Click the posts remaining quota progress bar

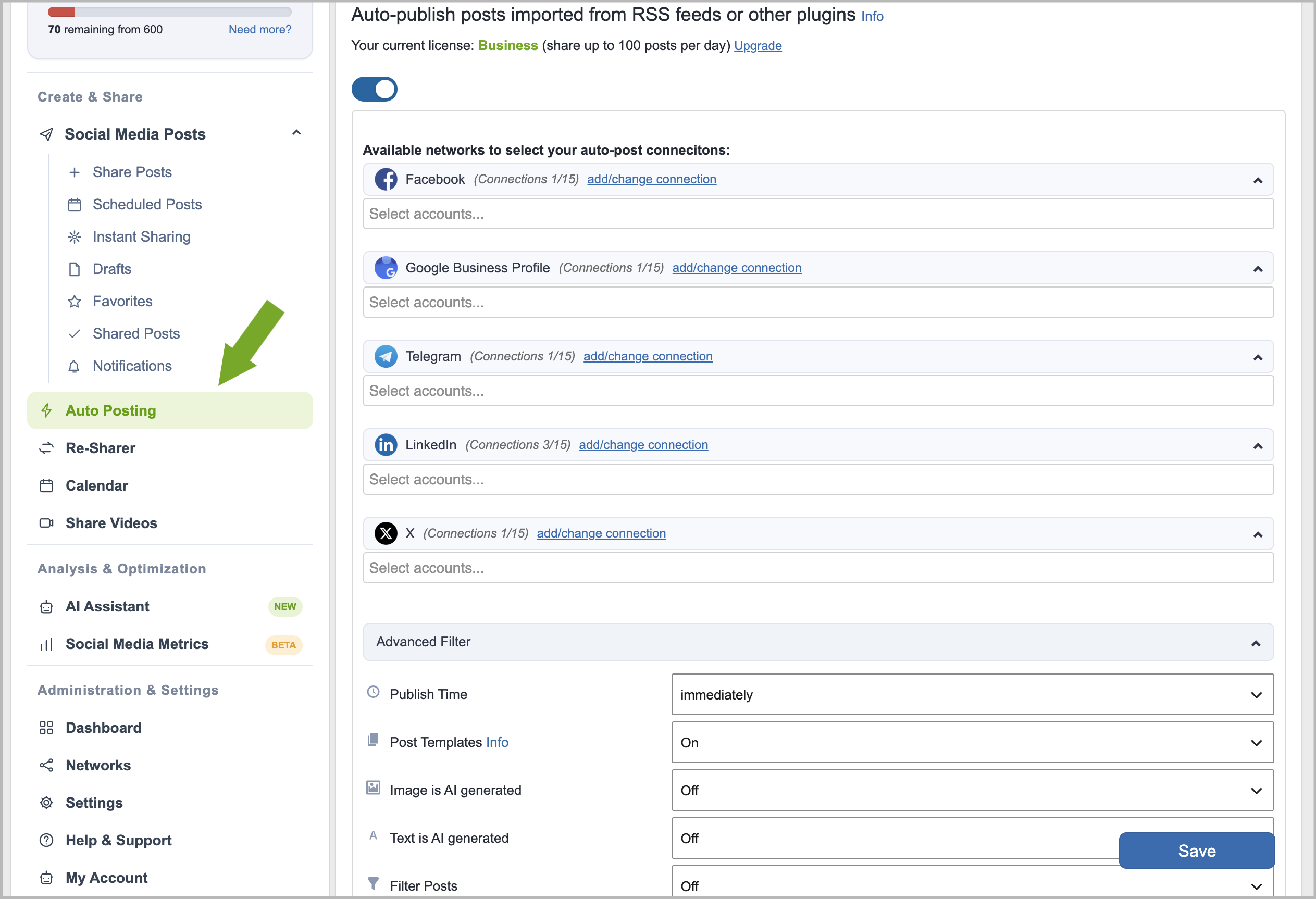[x=170, y=12]
